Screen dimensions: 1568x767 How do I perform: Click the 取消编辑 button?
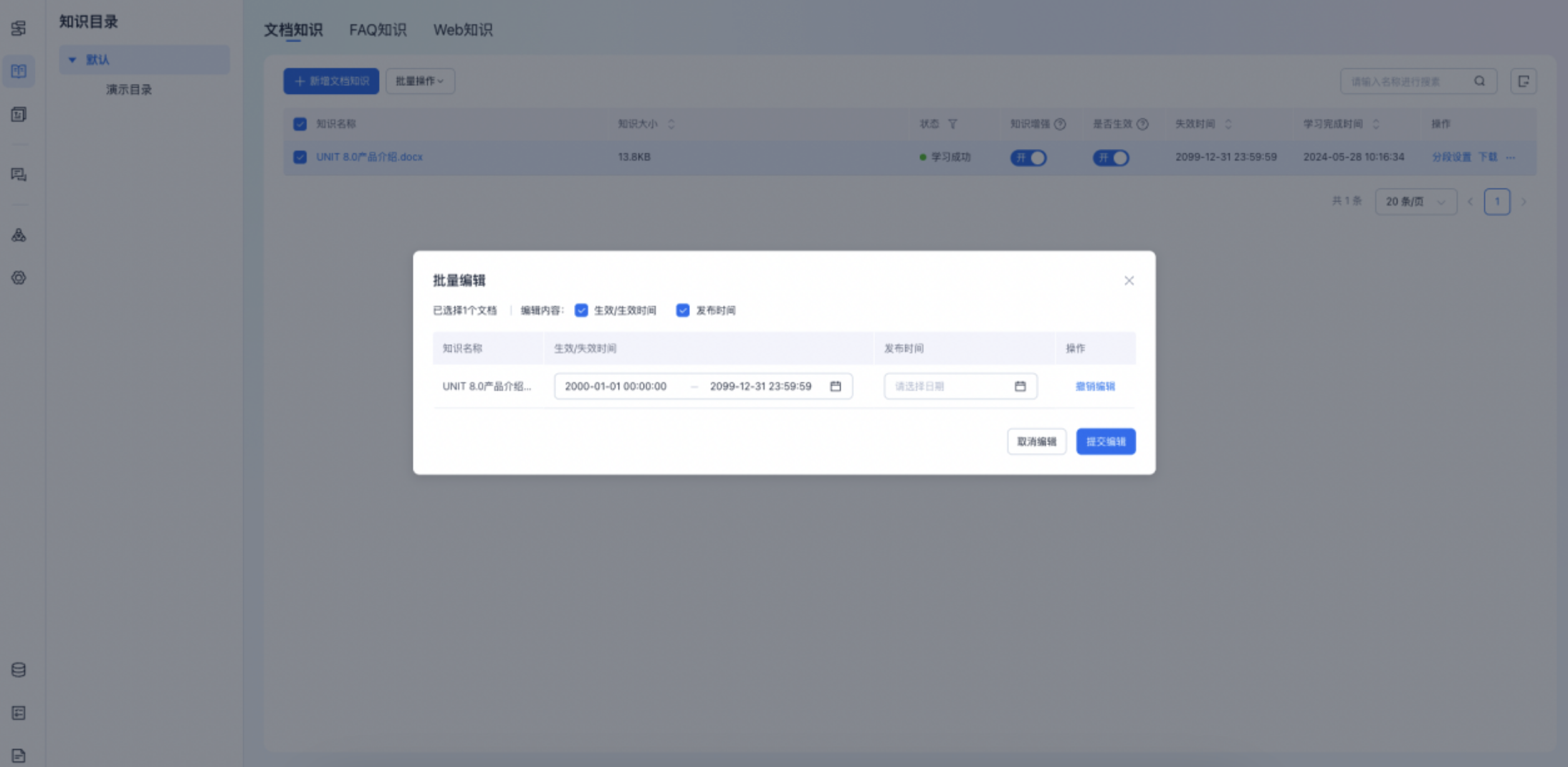1037,442
